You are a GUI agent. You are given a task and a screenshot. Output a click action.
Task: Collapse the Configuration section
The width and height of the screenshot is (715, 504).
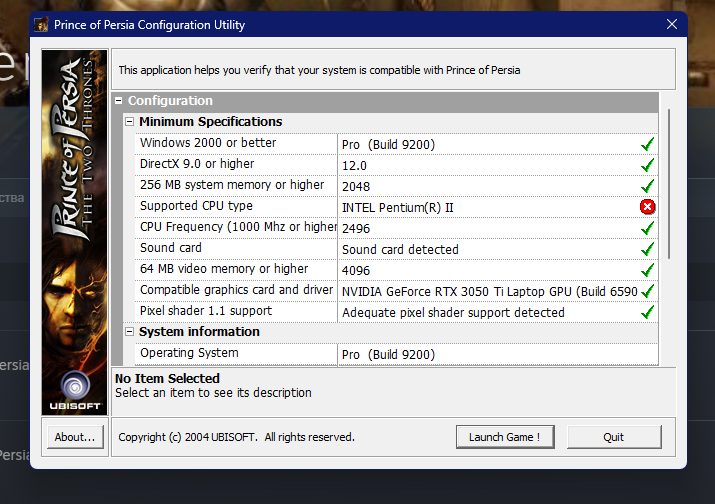pyautogui.click(x=119, y=100)
